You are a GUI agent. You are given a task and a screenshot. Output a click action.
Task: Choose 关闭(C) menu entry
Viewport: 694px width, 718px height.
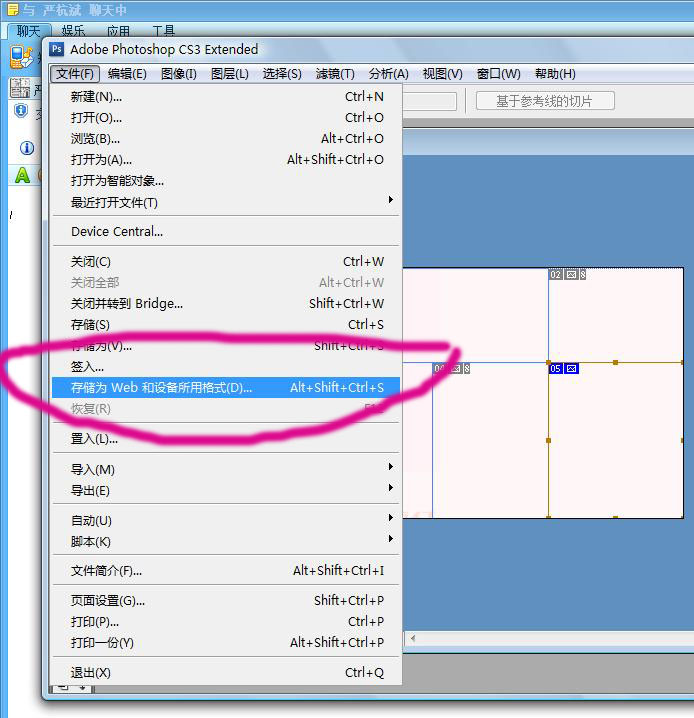coord(226,261)
